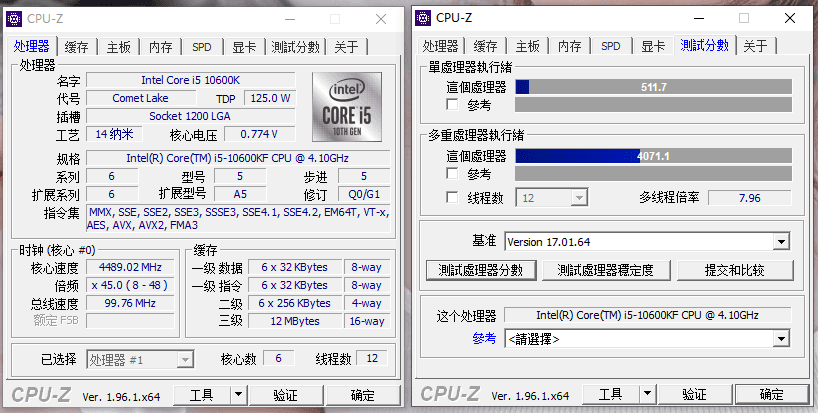Open SPD tab in left window
Viewport: 818px width, 413px height.
[201, 47]
